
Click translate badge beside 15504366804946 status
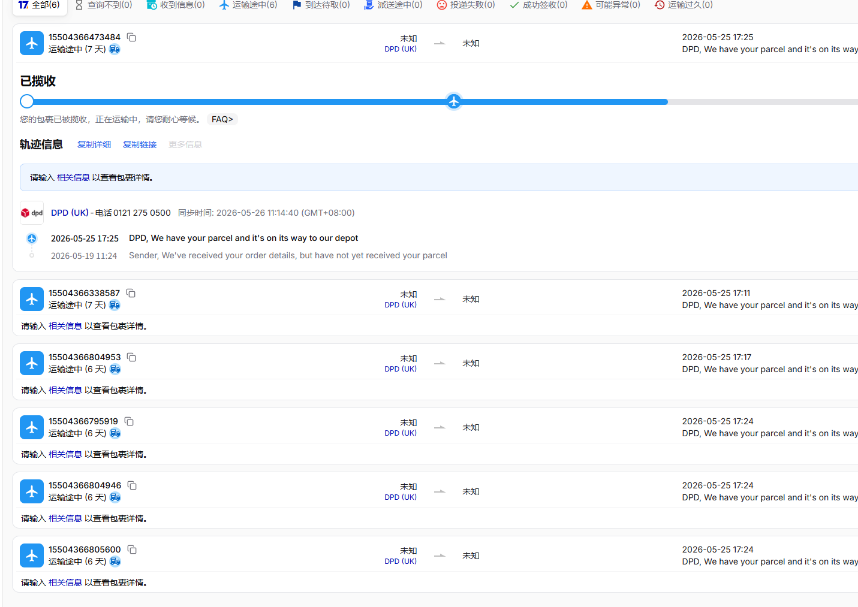pos(115,498)
